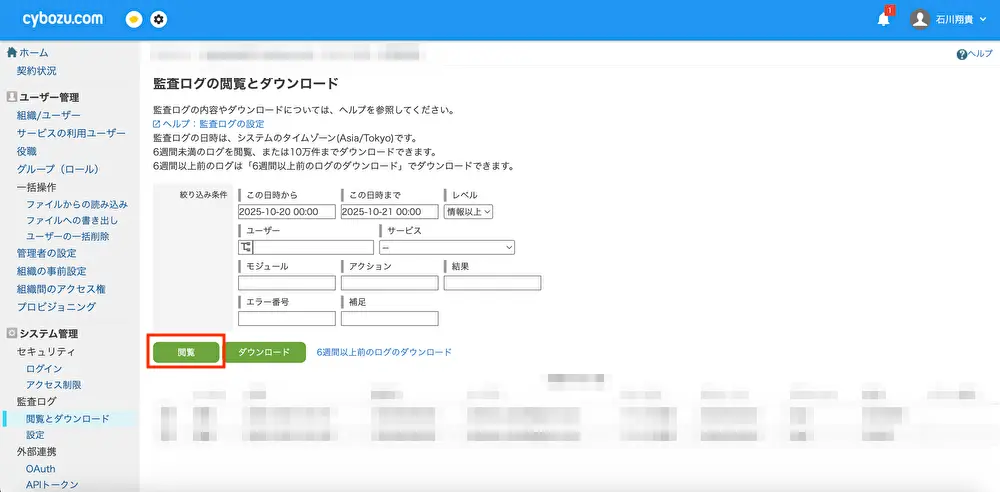The image size is (1000, 492).
Task: Open 組織の事前設定
Action: pos(52,271)
